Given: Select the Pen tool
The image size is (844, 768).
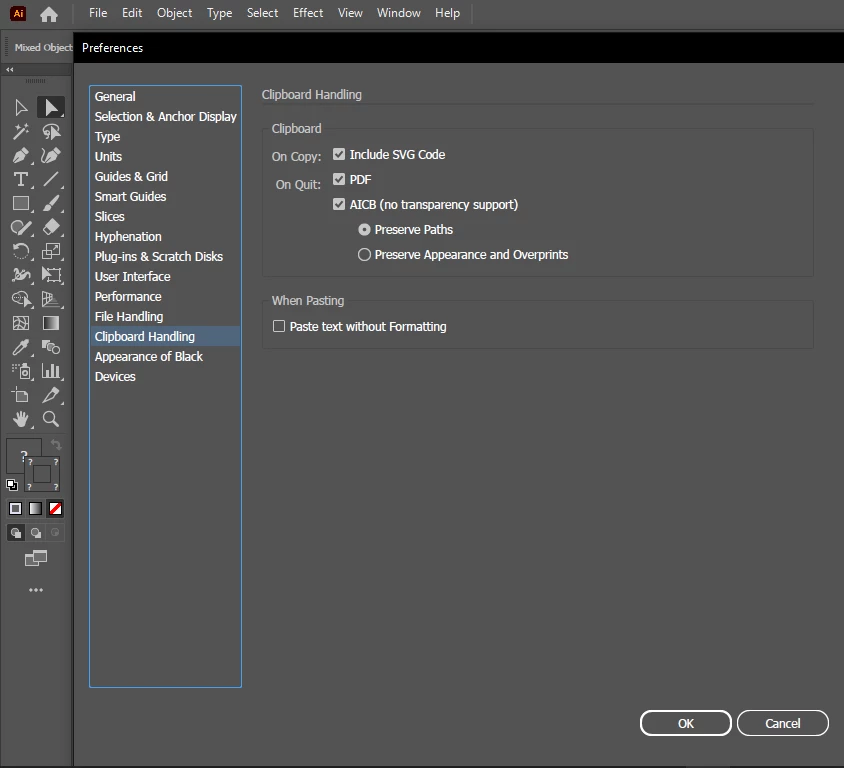Looking at the screenshot, I should (20, 156).
